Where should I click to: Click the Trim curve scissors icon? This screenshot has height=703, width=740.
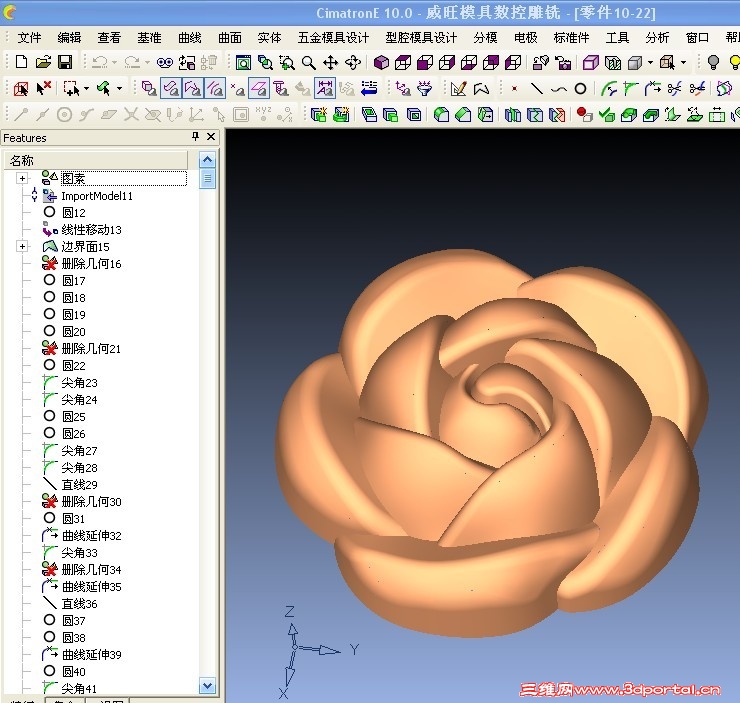point(674,88)
